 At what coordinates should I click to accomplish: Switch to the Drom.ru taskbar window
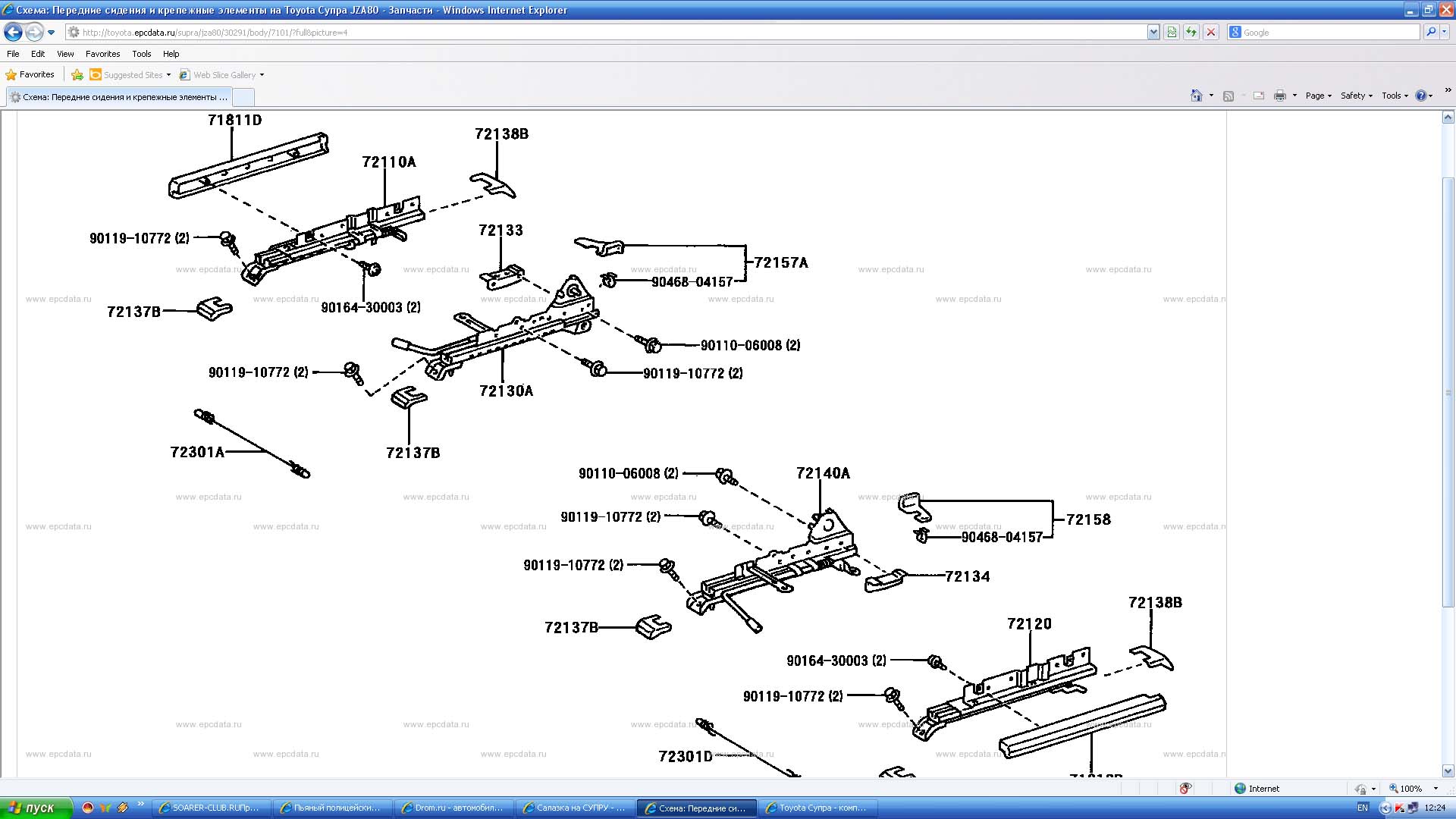453,808
